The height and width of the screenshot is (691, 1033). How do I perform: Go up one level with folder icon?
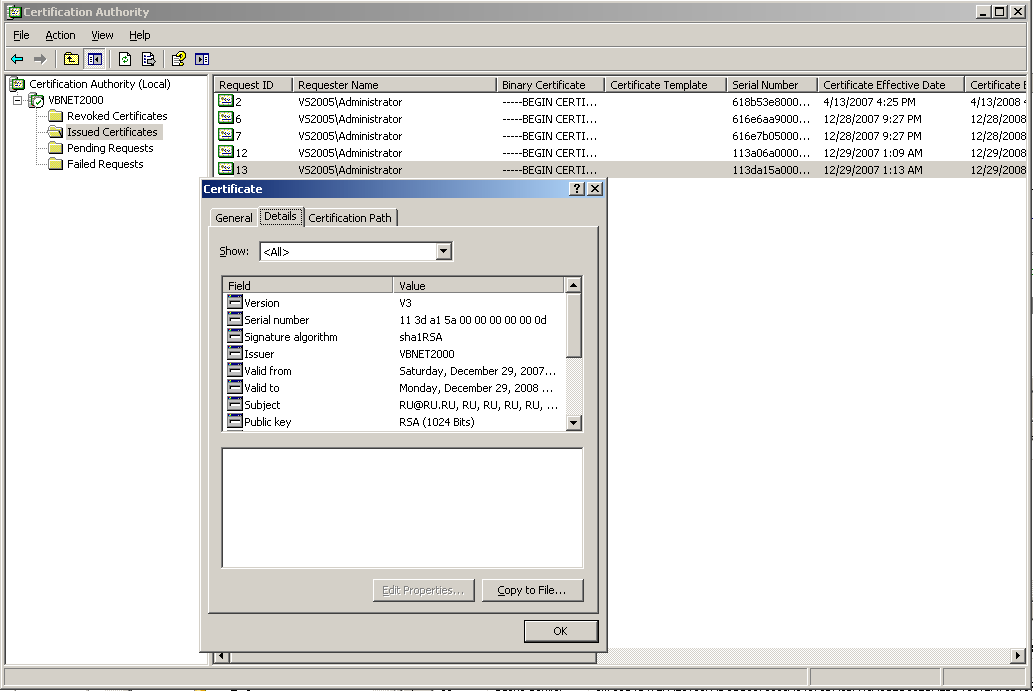[71, 59]
